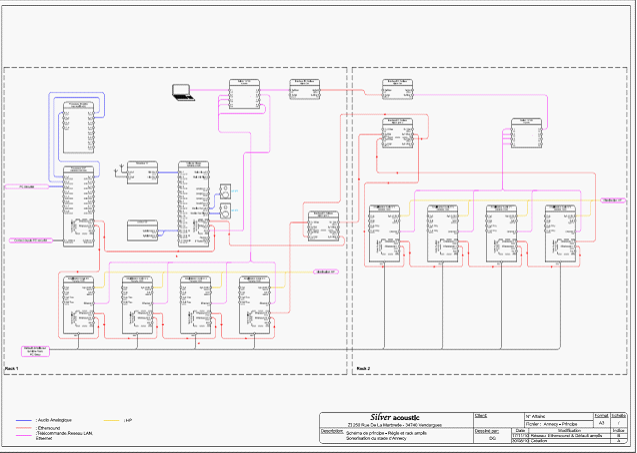Screen dimensions: 637x453
Task: Click the Silver acoustic title logo
Action: (394, 417)
